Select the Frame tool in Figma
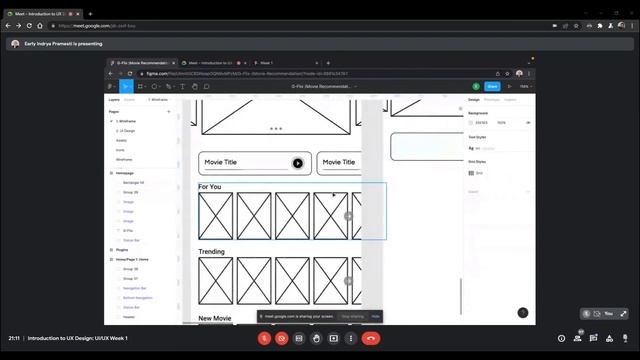 [x=140, y=87]
